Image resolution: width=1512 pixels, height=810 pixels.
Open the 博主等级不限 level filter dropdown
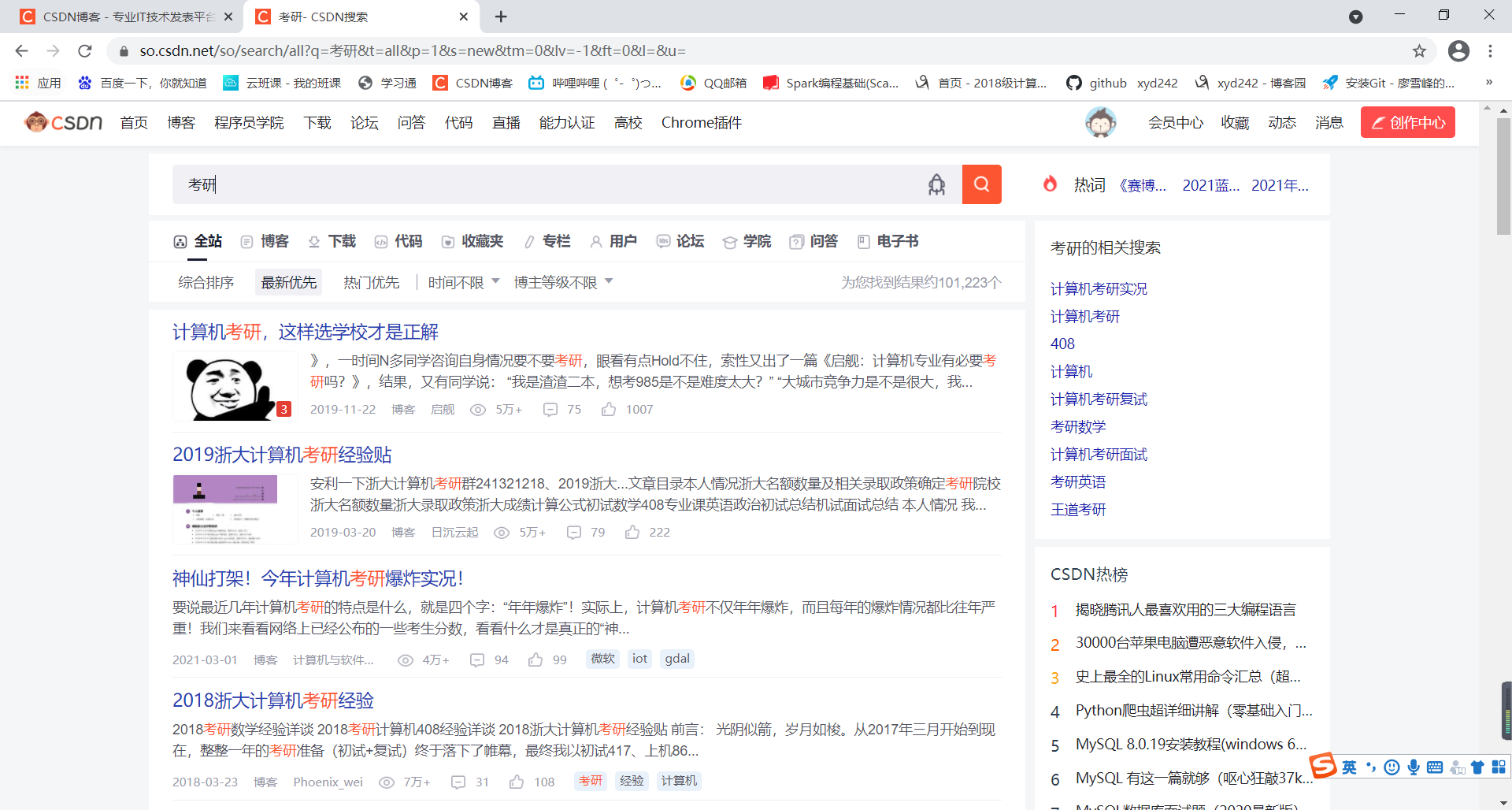563,282
